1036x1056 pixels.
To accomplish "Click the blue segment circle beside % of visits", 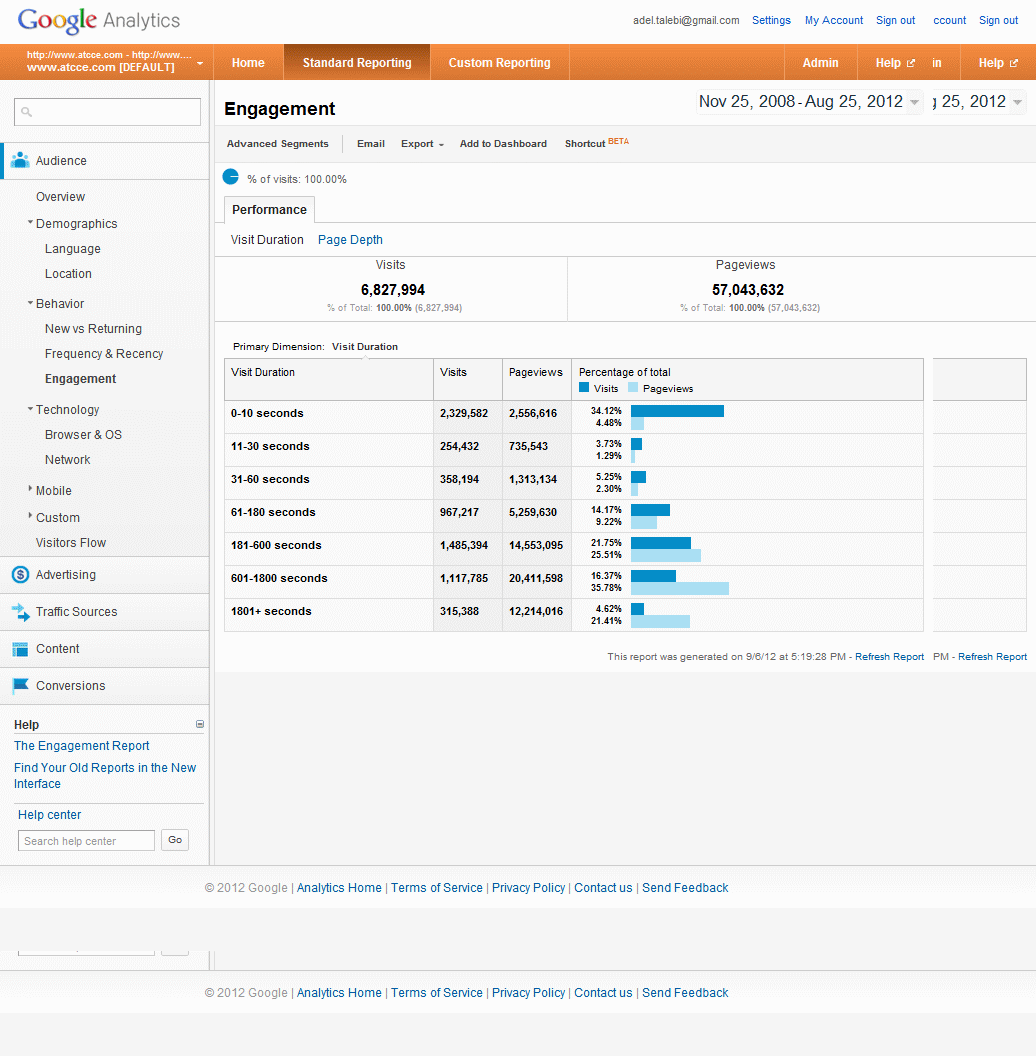I will point(230,177).
